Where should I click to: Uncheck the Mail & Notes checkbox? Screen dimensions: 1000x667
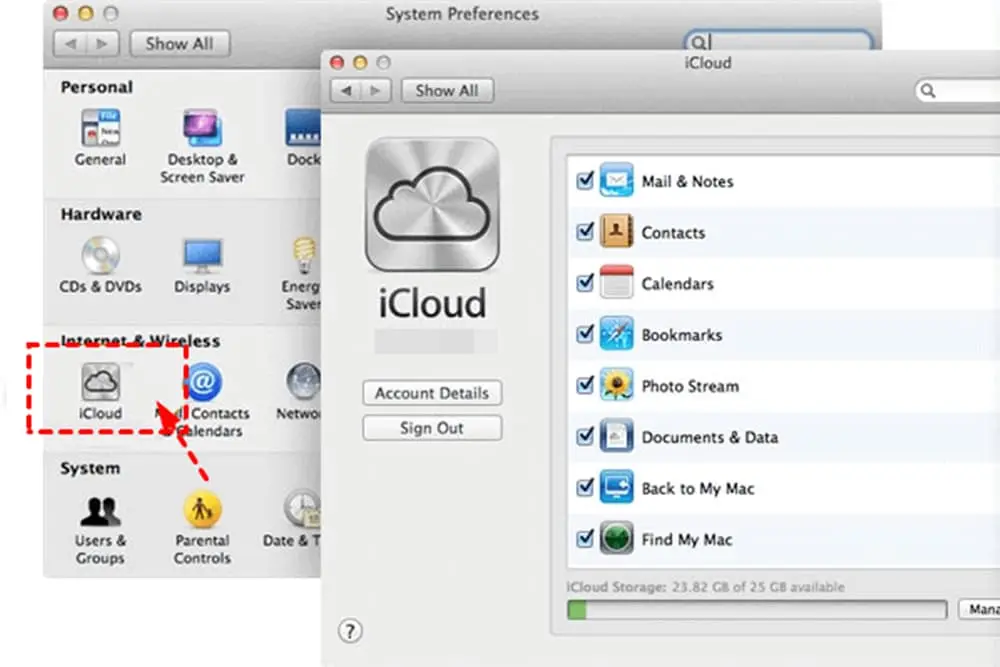[586, 181]
